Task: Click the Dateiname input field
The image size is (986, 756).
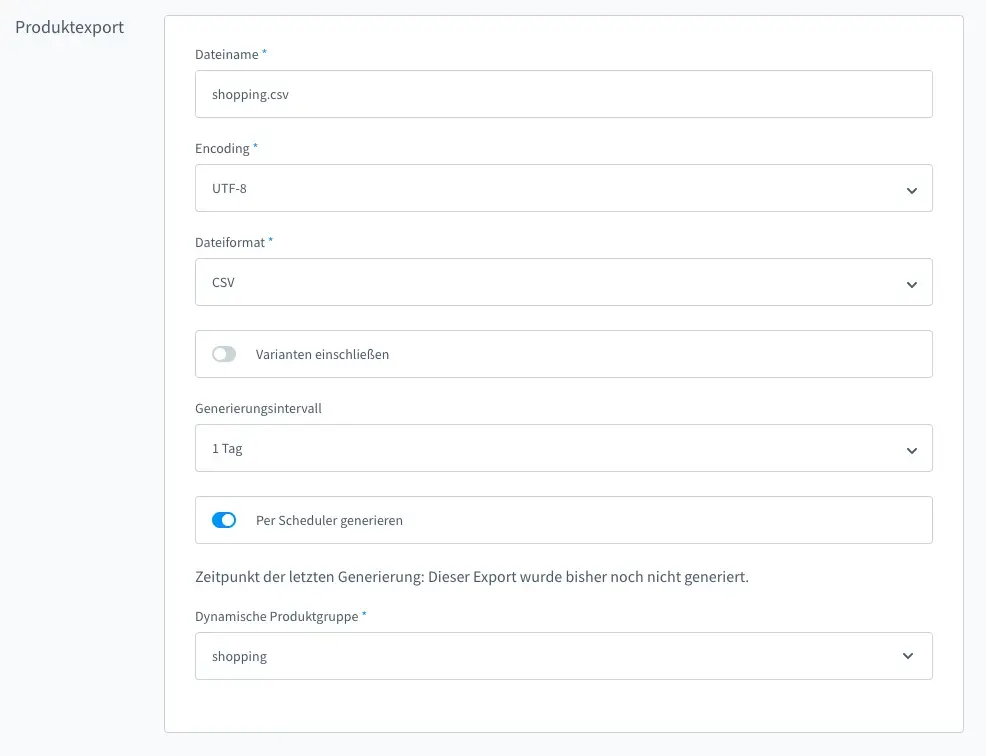Action: pos(563,94)
